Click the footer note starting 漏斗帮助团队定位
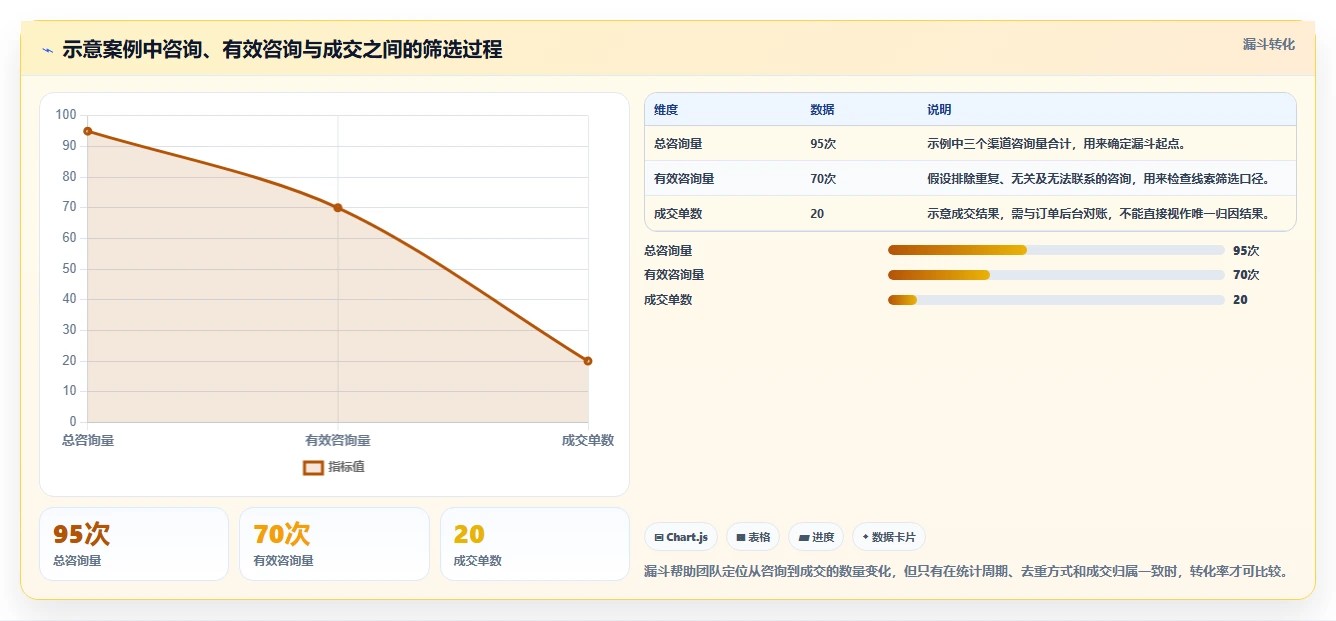The image size is (1336, 621). (966, 572)
